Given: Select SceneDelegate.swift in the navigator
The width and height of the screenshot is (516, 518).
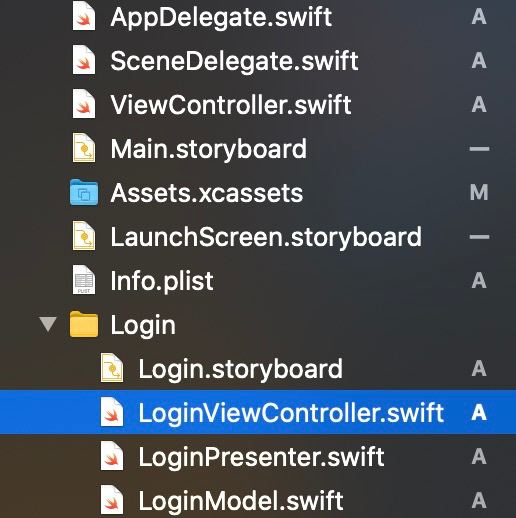Looking at the screenshot, I should (234, 61).
